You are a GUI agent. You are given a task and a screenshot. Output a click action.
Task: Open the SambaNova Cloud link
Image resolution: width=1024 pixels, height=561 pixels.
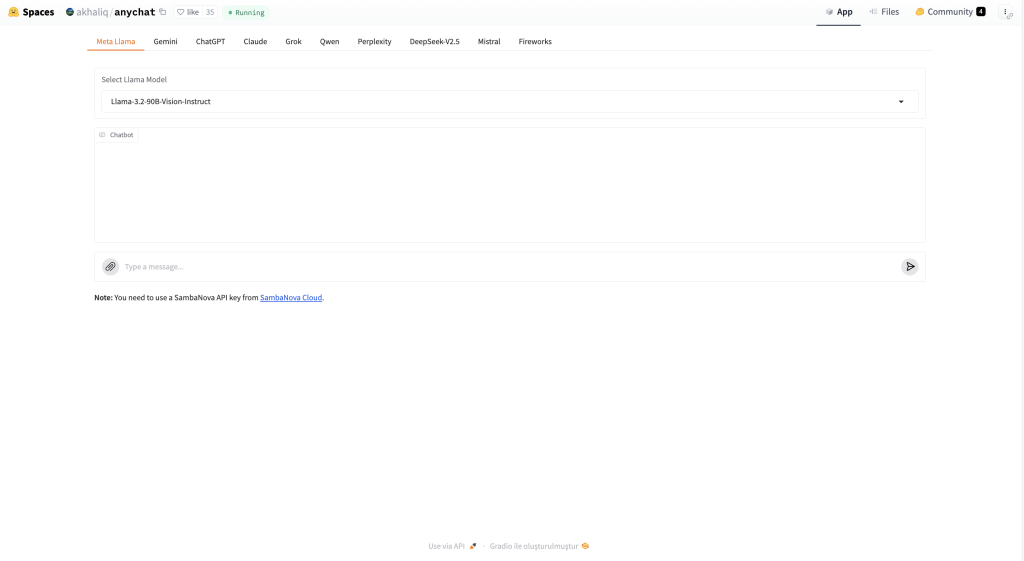click(291, 297)
